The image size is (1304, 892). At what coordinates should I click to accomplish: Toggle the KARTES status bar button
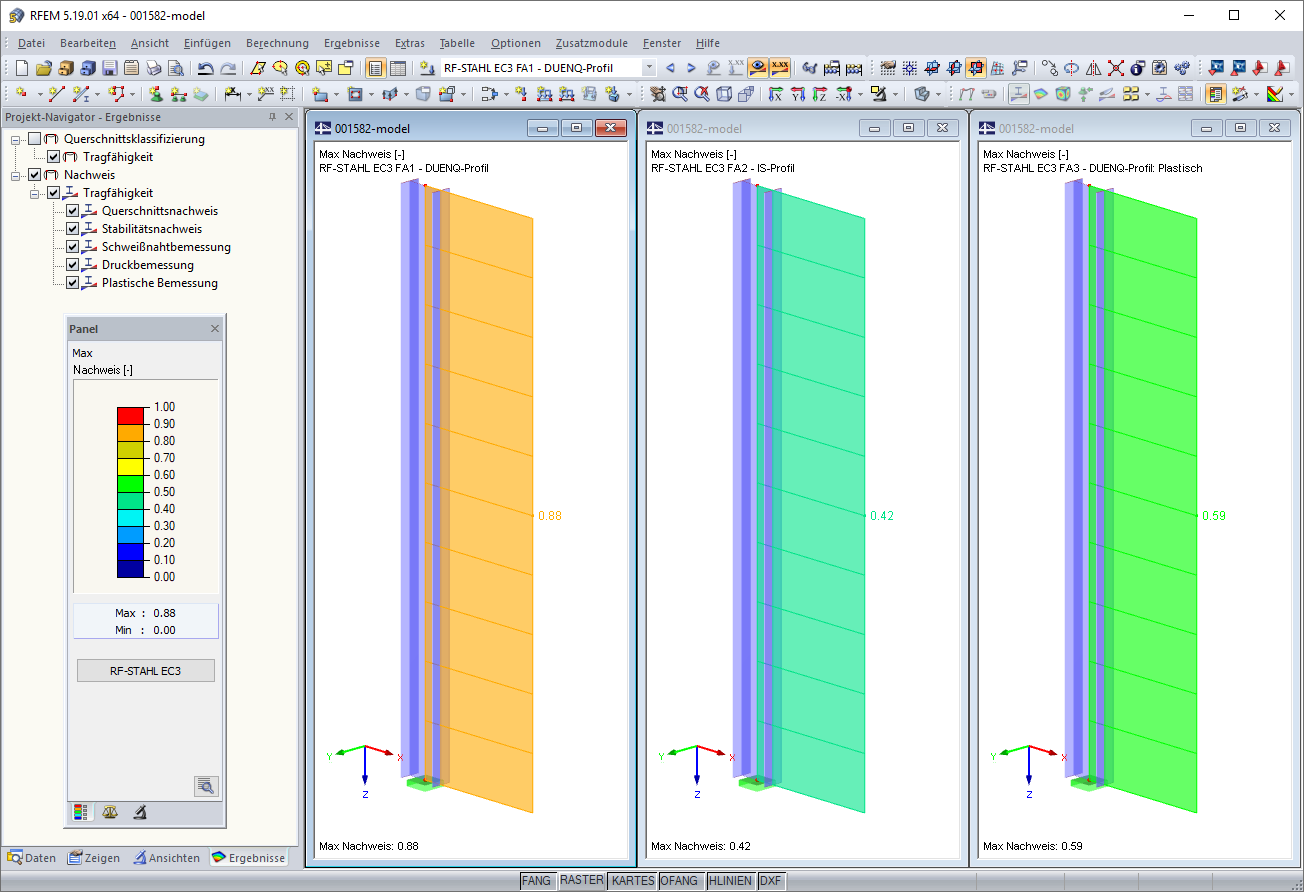[x=632, y=881]
